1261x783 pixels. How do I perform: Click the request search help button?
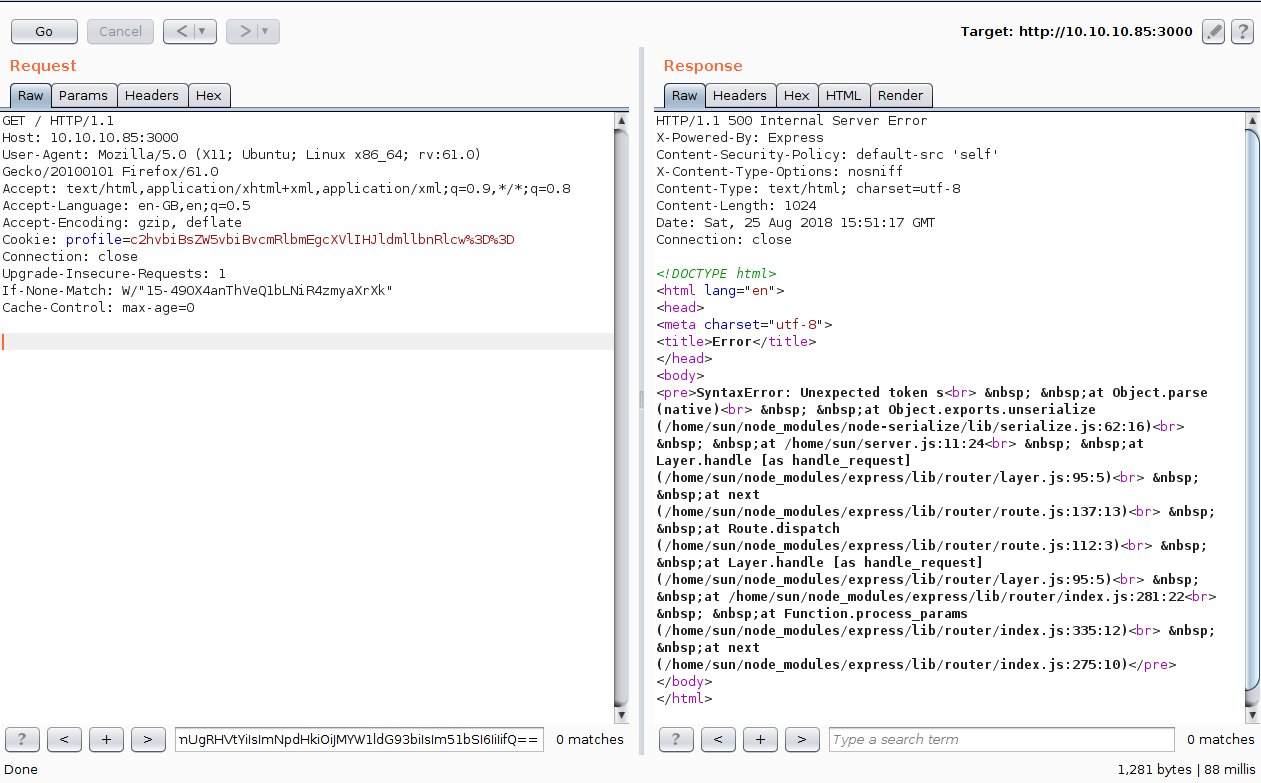coord(22,739)
